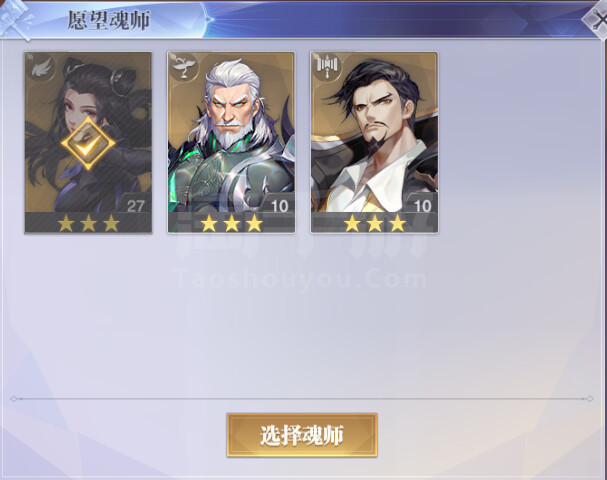Click the 愿望魂师 title text
Viewport: 607px width, 480px height.
pos(108,21)
